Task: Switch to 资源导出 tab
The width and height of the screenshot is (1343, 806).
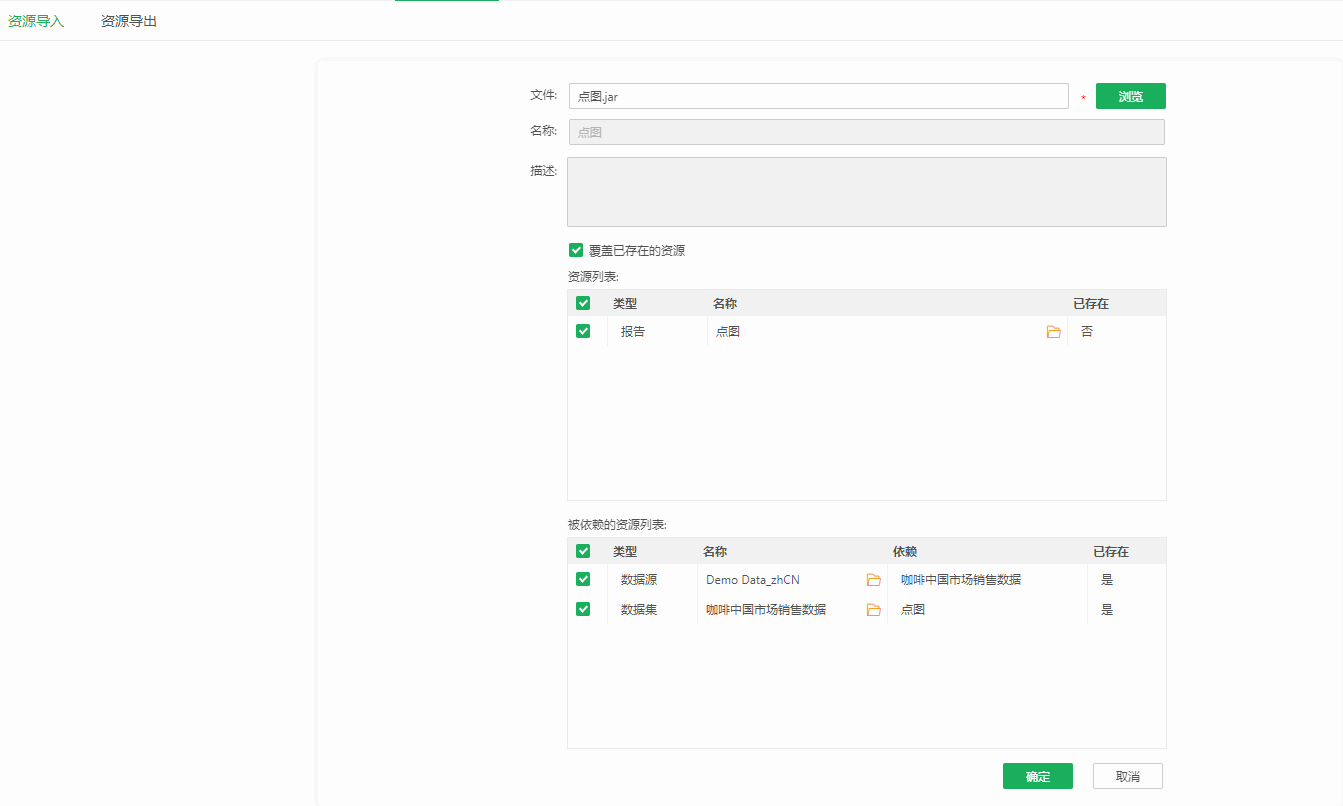Action: (129, 21)
